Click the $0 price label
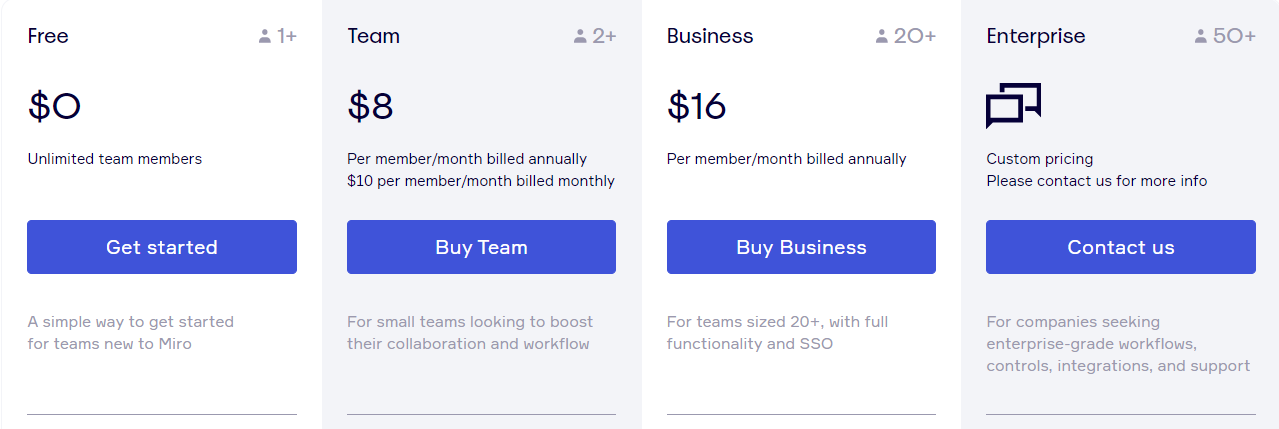The height and width of the screenshot is (429, 1279). point(54,106)
